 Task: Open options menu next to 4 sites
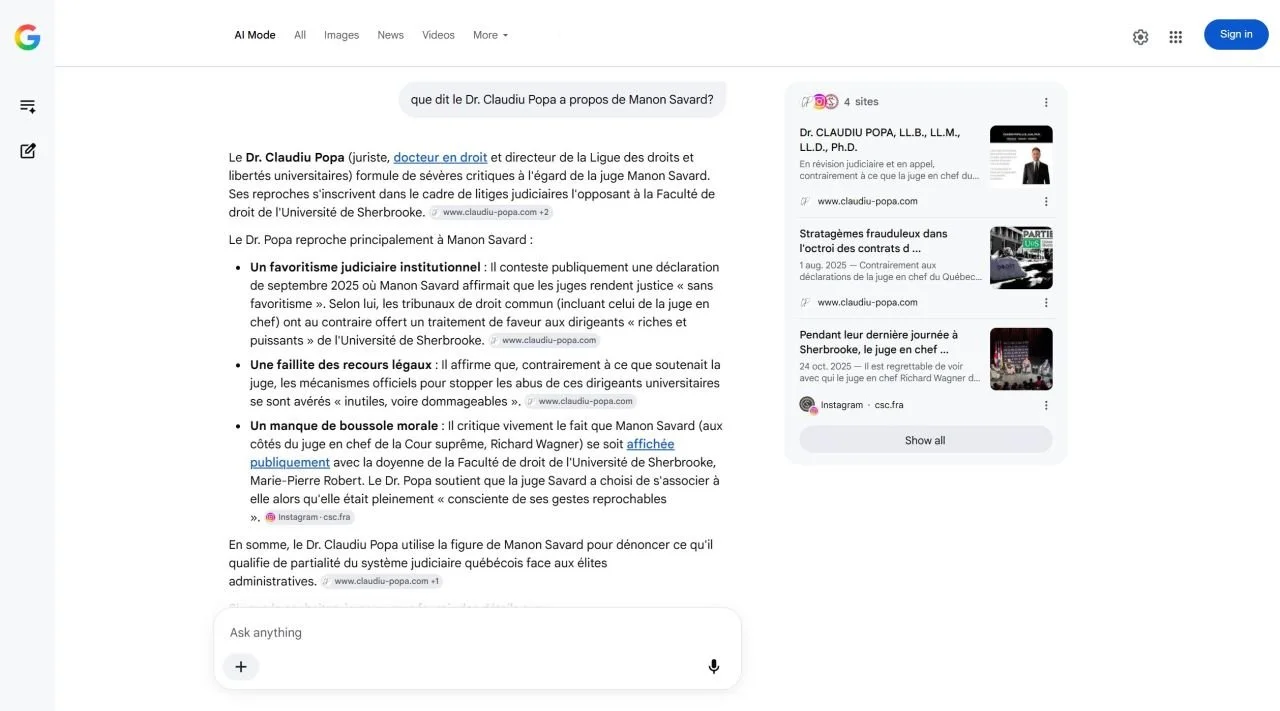[1046, 102]
